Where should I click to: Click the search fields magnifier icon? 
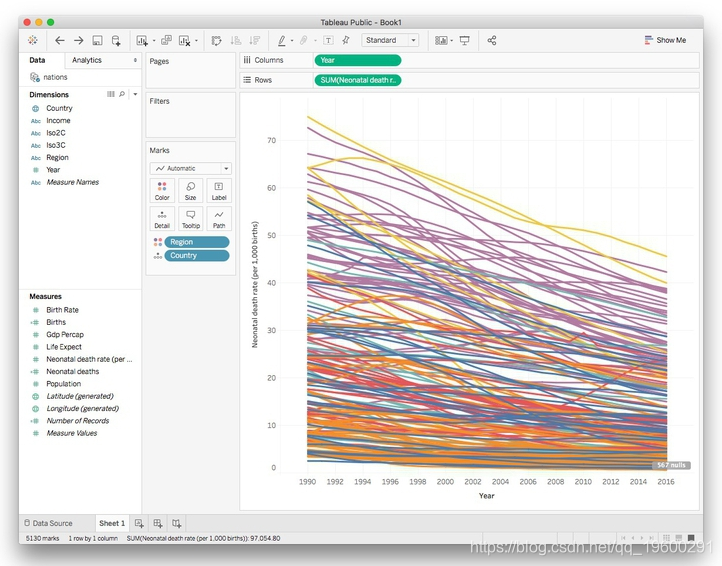coord(122,94)
